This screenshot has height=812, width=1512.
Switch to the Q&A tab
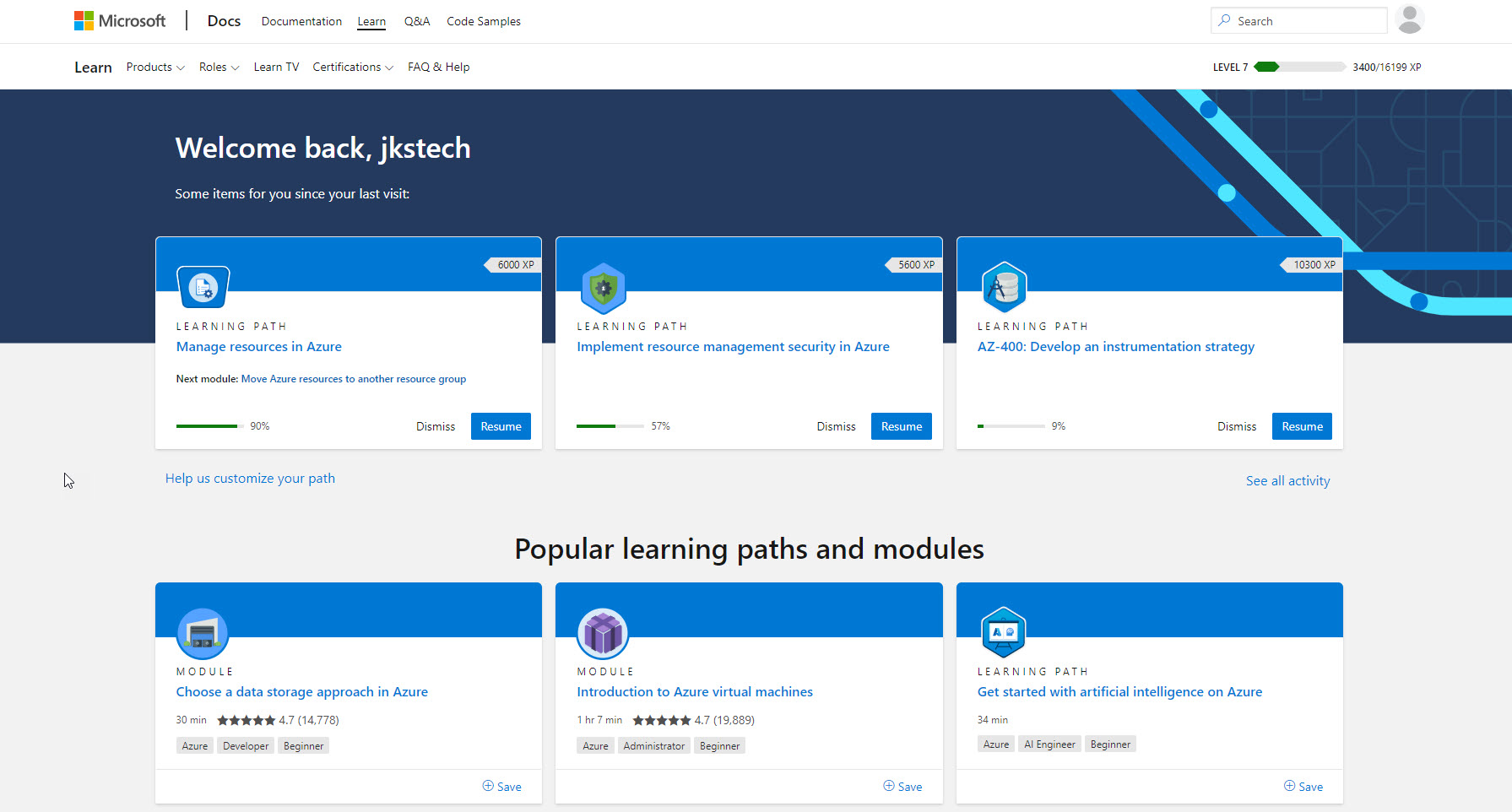point(416,21)
